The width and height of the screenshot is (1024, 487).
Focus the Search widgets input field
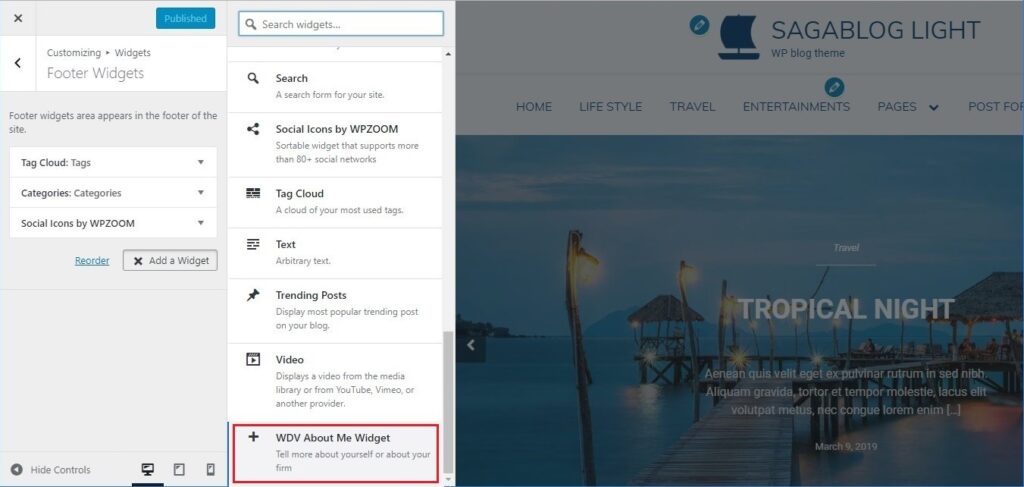pyautogui.click(x=341, y=24)
